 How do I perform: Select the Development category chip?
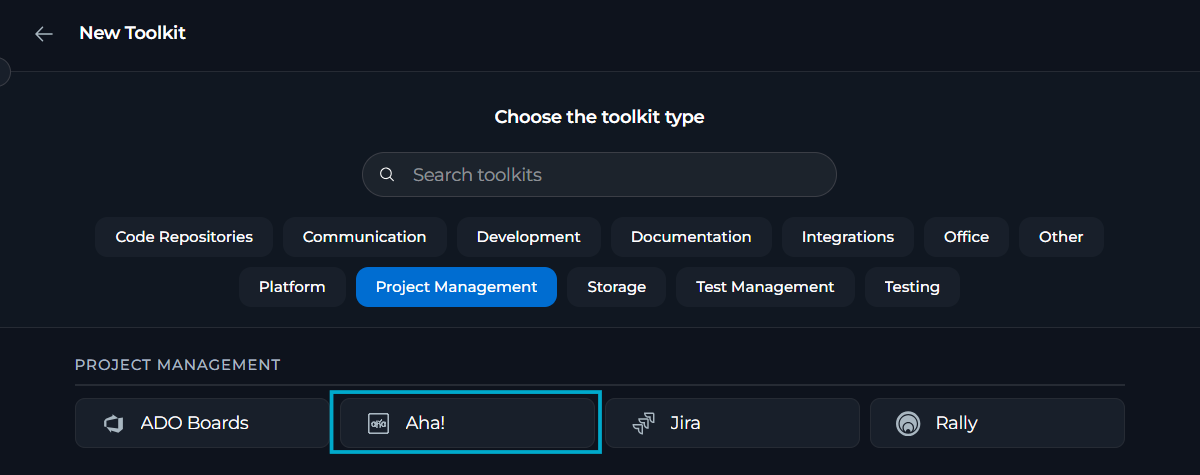(x=529, y=237)
